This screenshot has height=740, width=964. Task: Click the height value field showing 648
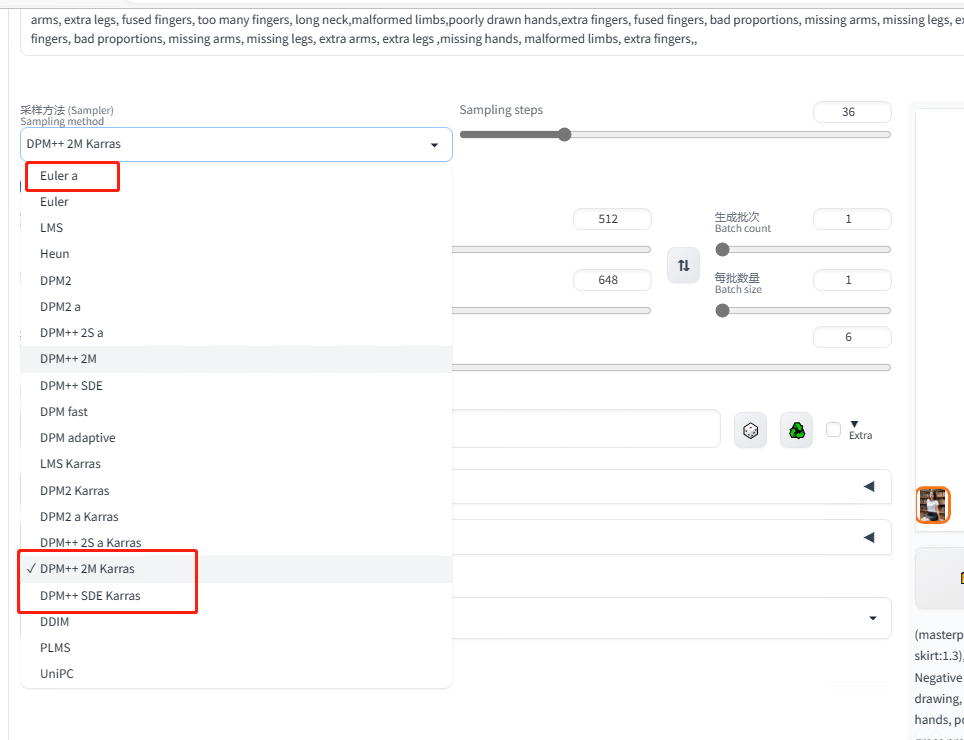611,280
